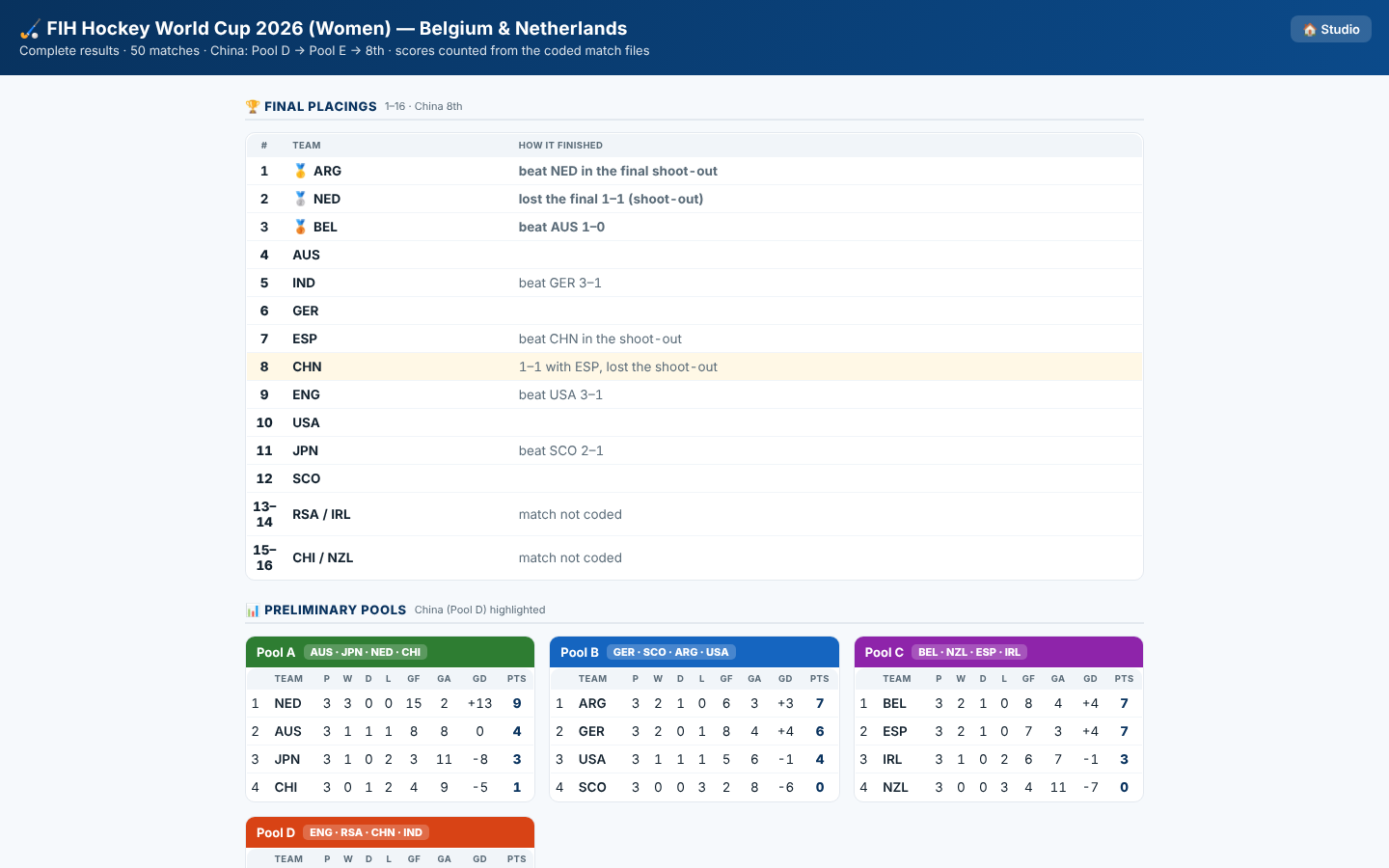Click NZL's 0 points in Pool C
1389x868 pixels.
(1124, 787)
